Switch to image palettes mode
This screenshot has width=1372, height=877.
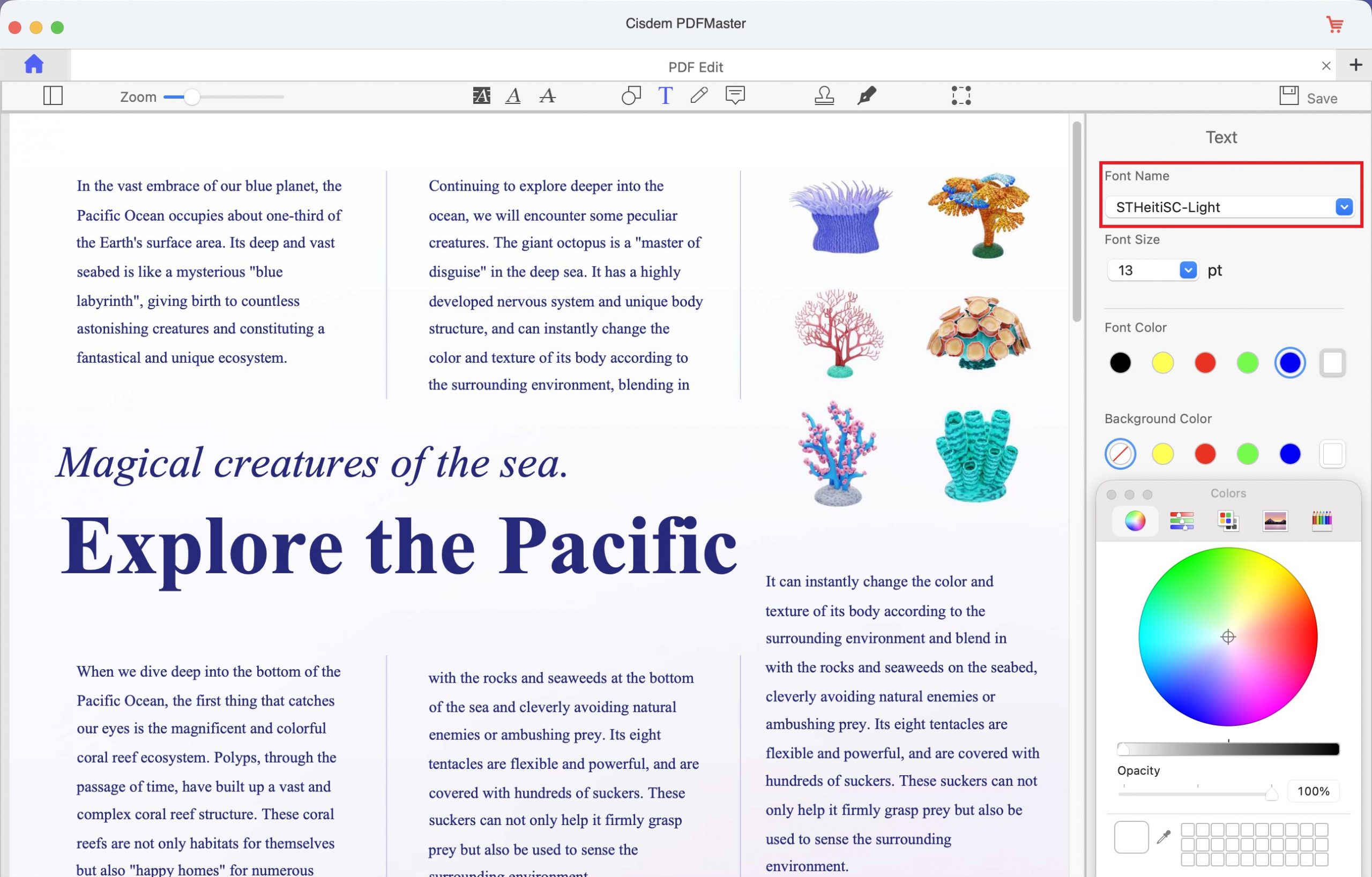(1275, 521)
